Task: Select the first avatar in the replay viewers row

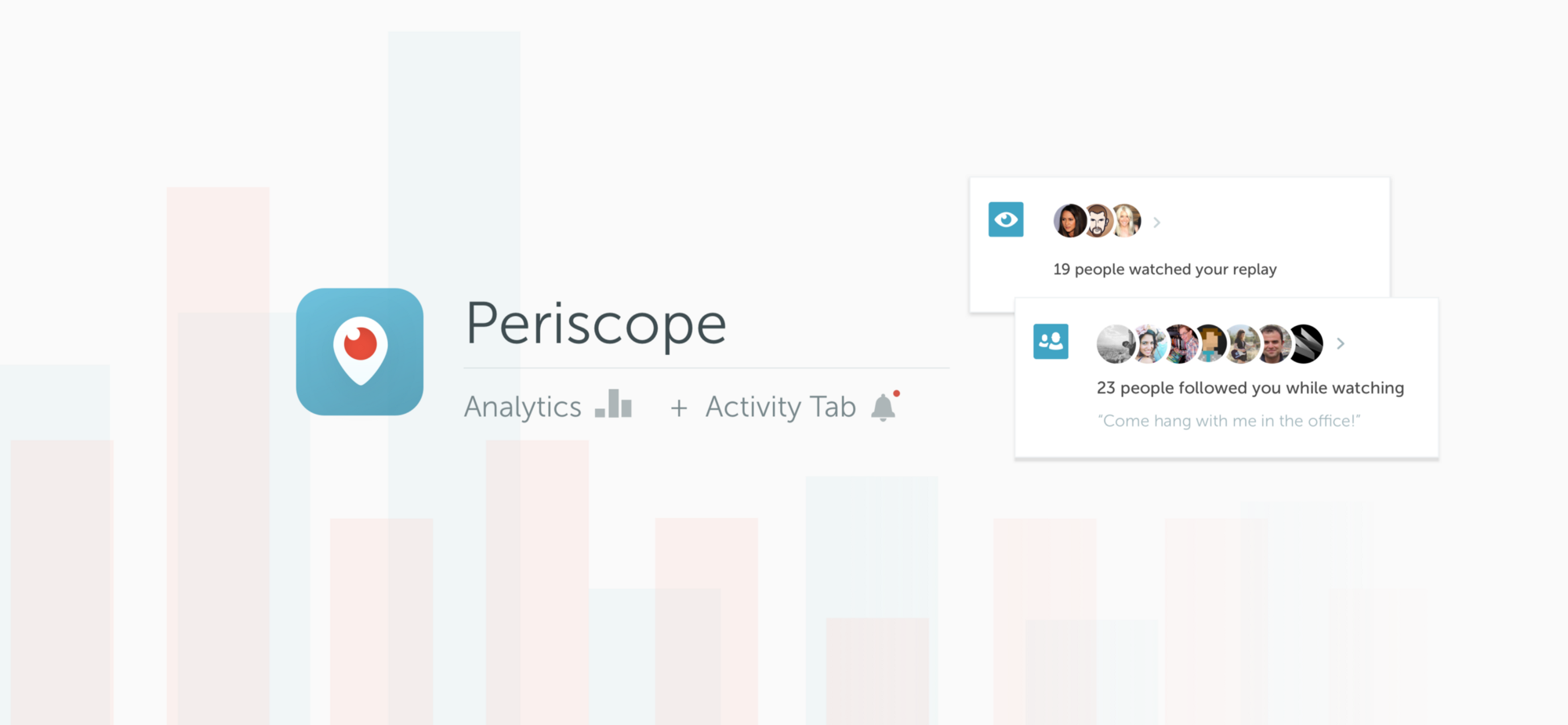Action: tap(1069, 221)
